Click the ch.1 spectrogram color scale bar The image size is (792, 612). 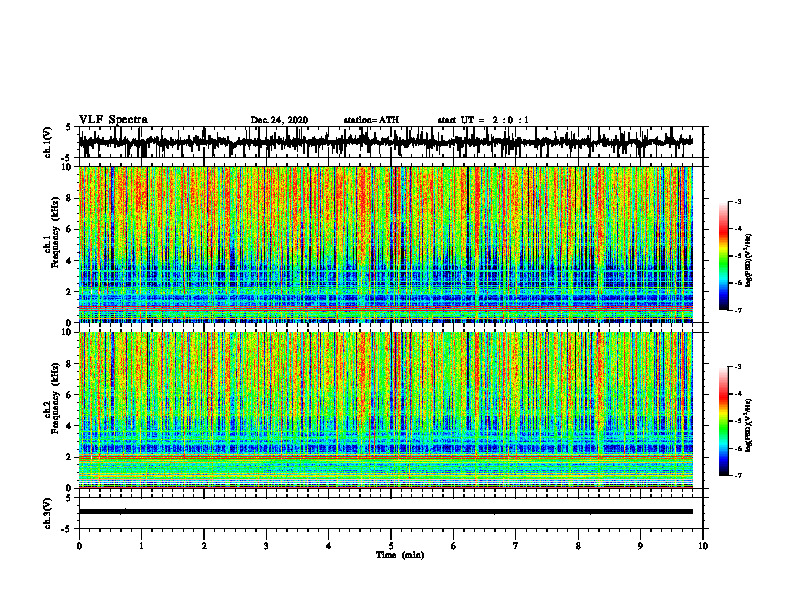[723, 256]
